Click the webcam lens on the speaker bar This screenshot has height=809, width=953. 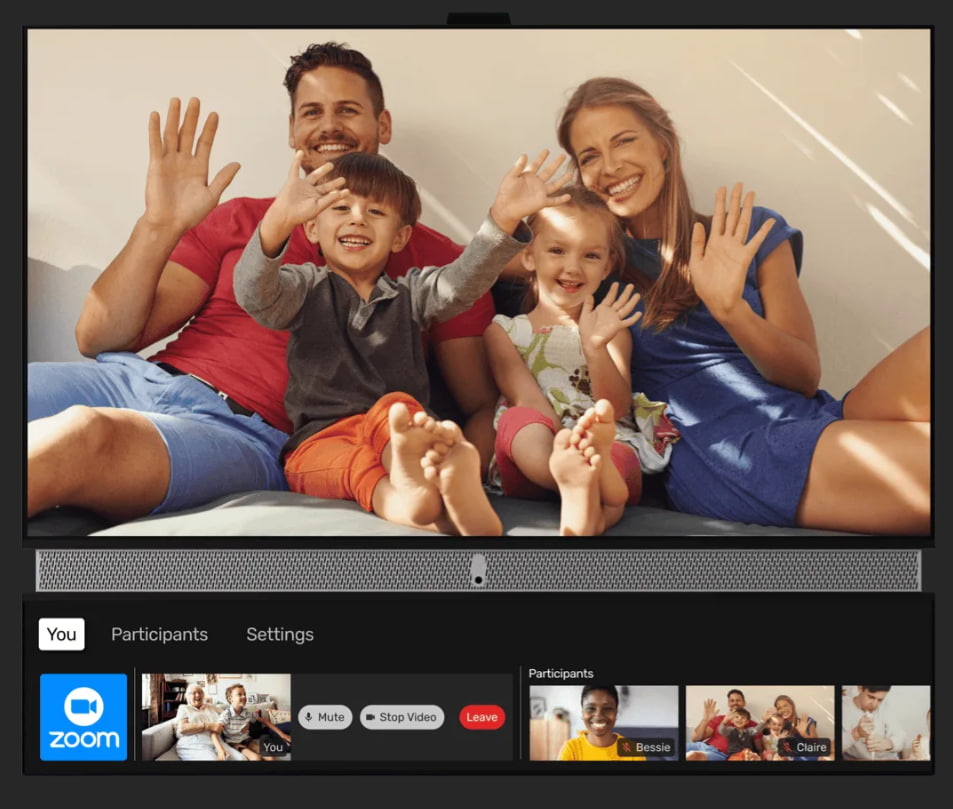pos(478,571)
